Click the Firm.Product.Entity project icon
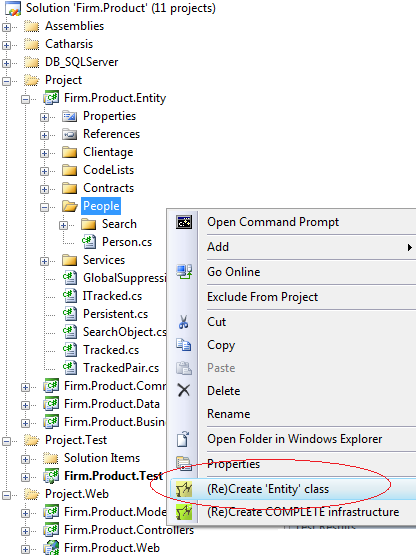The image size is (416, 555). (51, 98)
